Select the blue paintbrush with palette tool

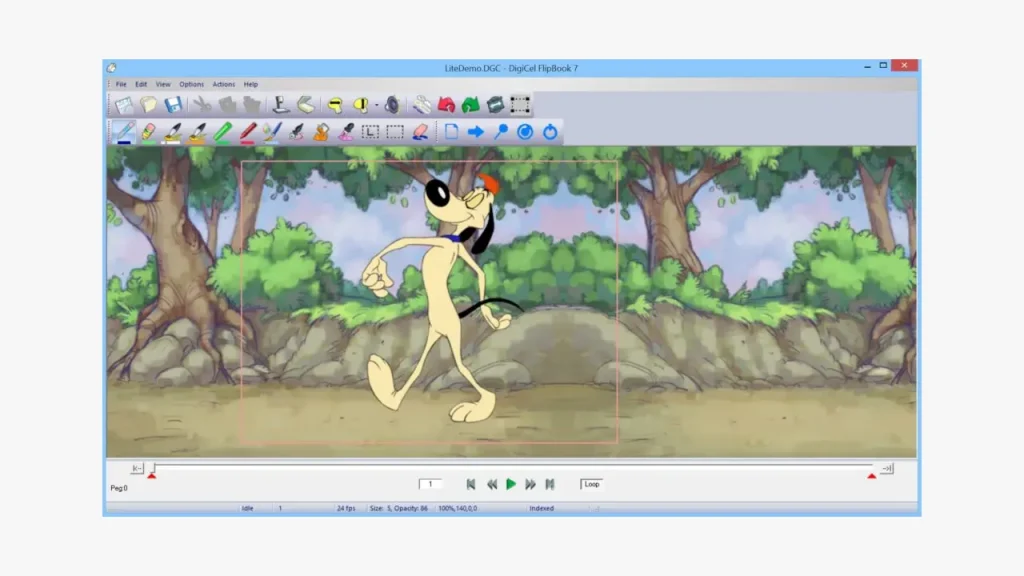tap(272, 132)
